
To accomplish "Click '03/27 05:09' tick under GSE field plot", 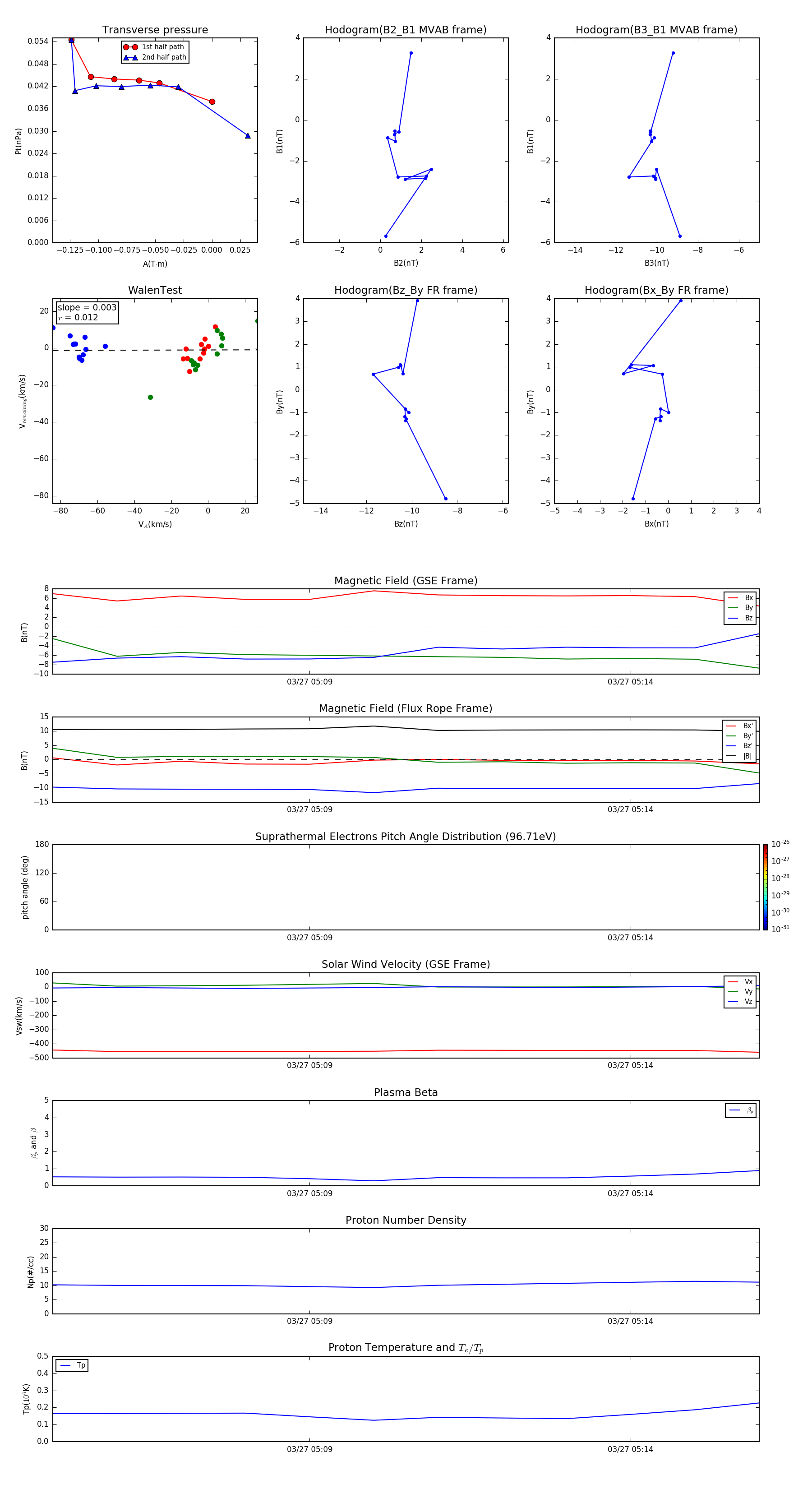I will point(310,682).
